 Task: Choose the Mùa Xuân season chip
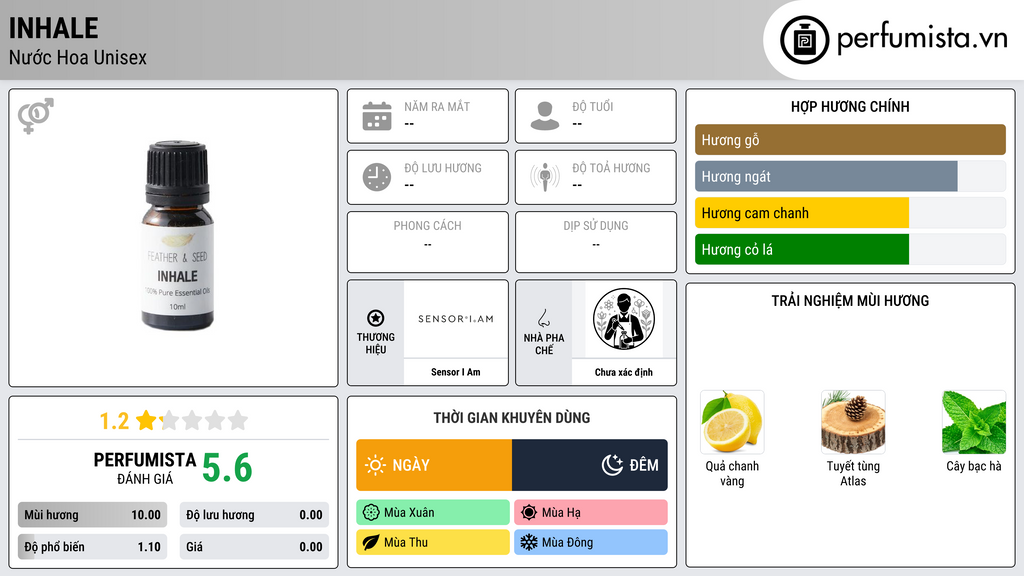433,513
